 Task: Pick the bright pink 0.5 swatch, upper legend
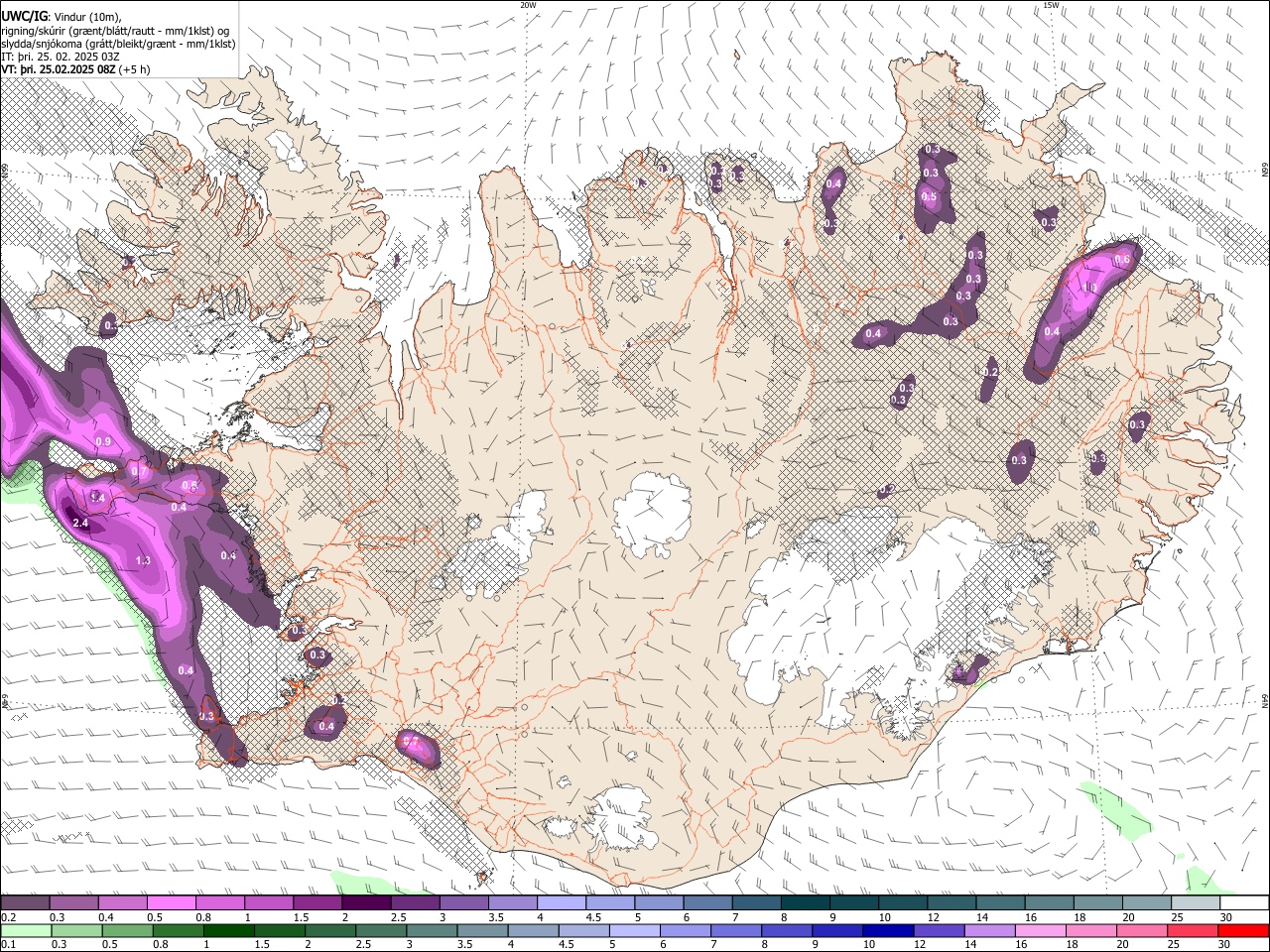coord(171,903)
